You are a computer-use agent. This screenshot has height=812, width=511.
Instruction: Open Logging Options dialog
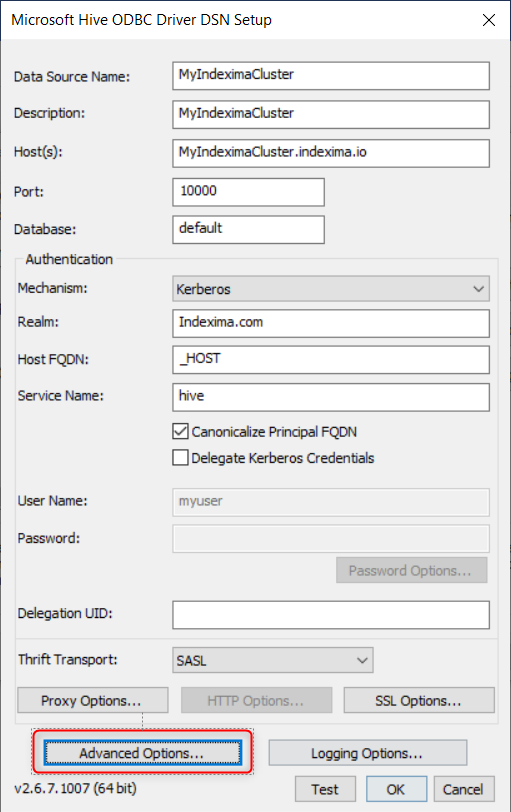click(x=368, y=753)
